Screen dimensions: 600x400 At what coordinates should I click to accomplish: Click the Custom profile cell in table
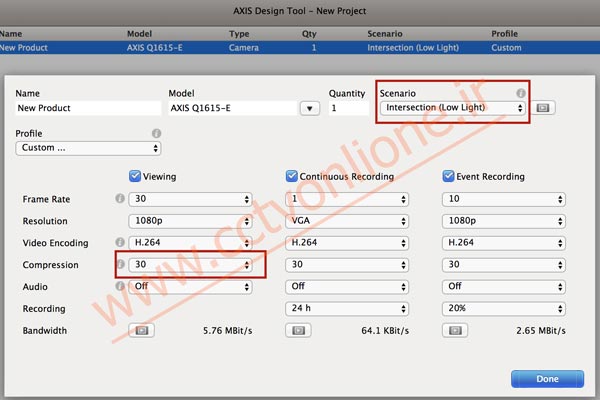[506, 47]
